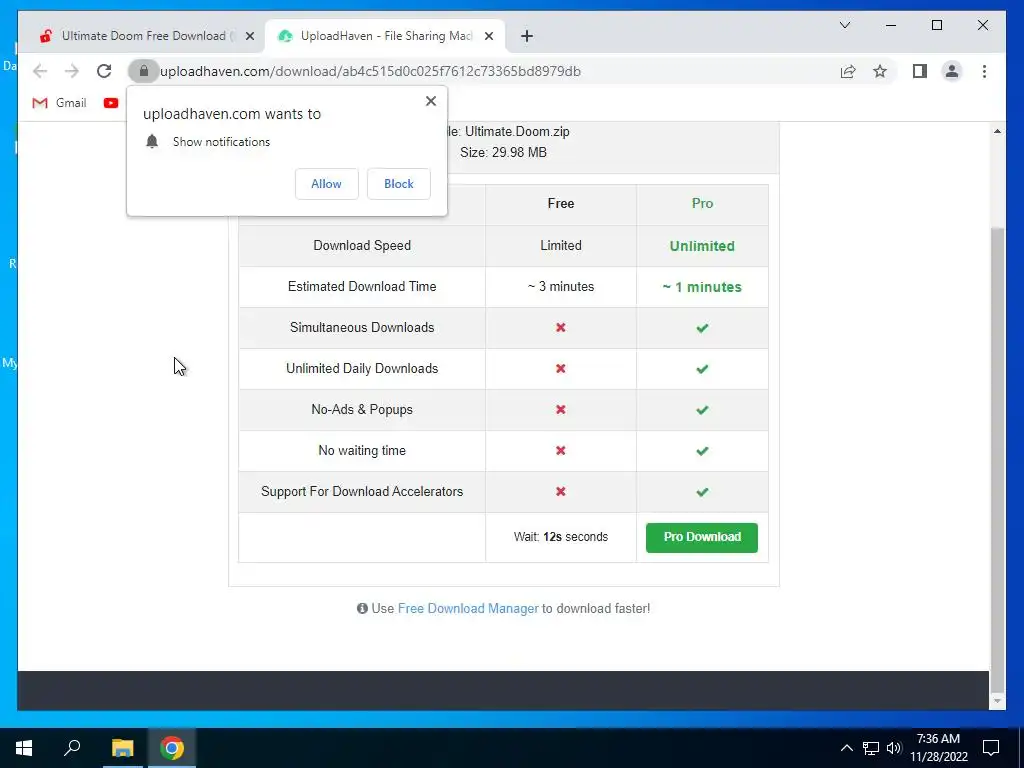This screenshot has height=768, width=1024.
Task: Open Windows taskbar search
Action: click(x=72, y=748)
